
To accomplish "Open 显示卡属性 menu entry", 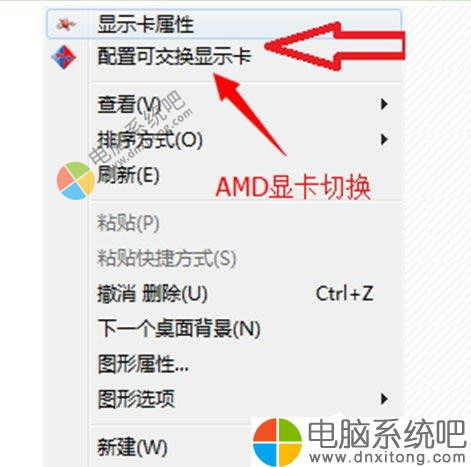I will point(224,24).
